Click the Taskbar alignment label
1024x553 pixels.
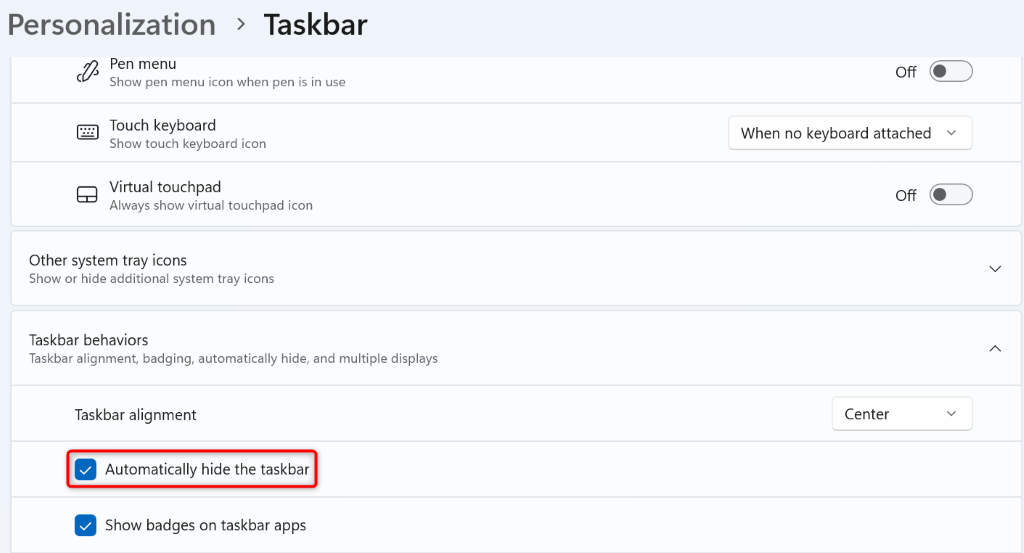pos(136,414)
